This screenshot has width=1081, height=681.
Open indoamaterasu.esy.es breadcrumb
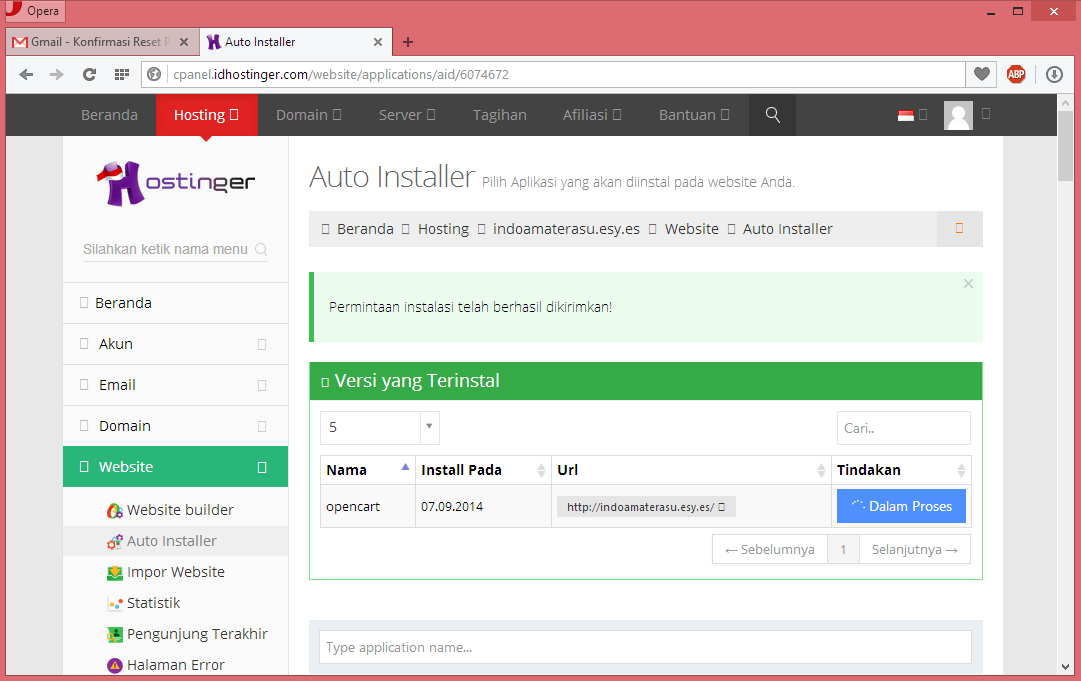(566, 229)
